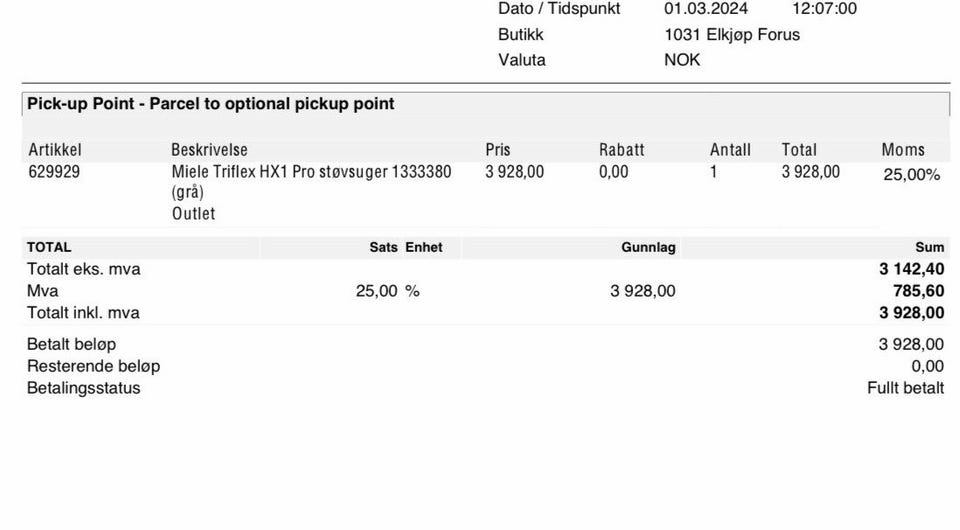960x530 pixels.
Task: Click the Fullt betalt status
Action: pyautogui.click(x=905, y=388)
